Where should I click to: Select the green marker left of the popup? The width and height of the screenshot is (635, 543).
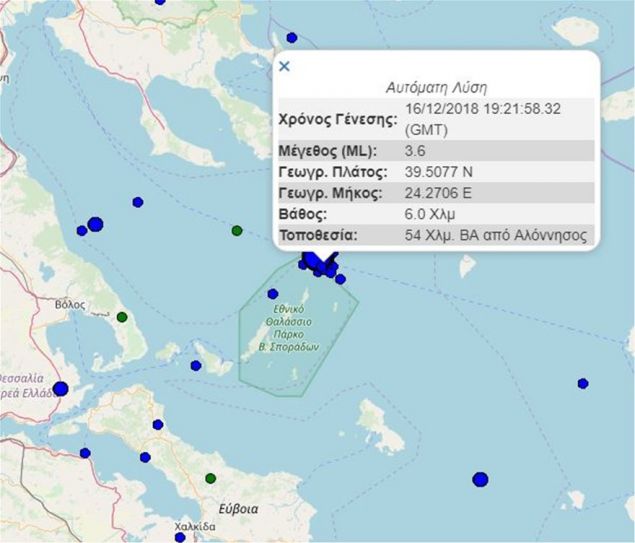click(x=237, y=231)
